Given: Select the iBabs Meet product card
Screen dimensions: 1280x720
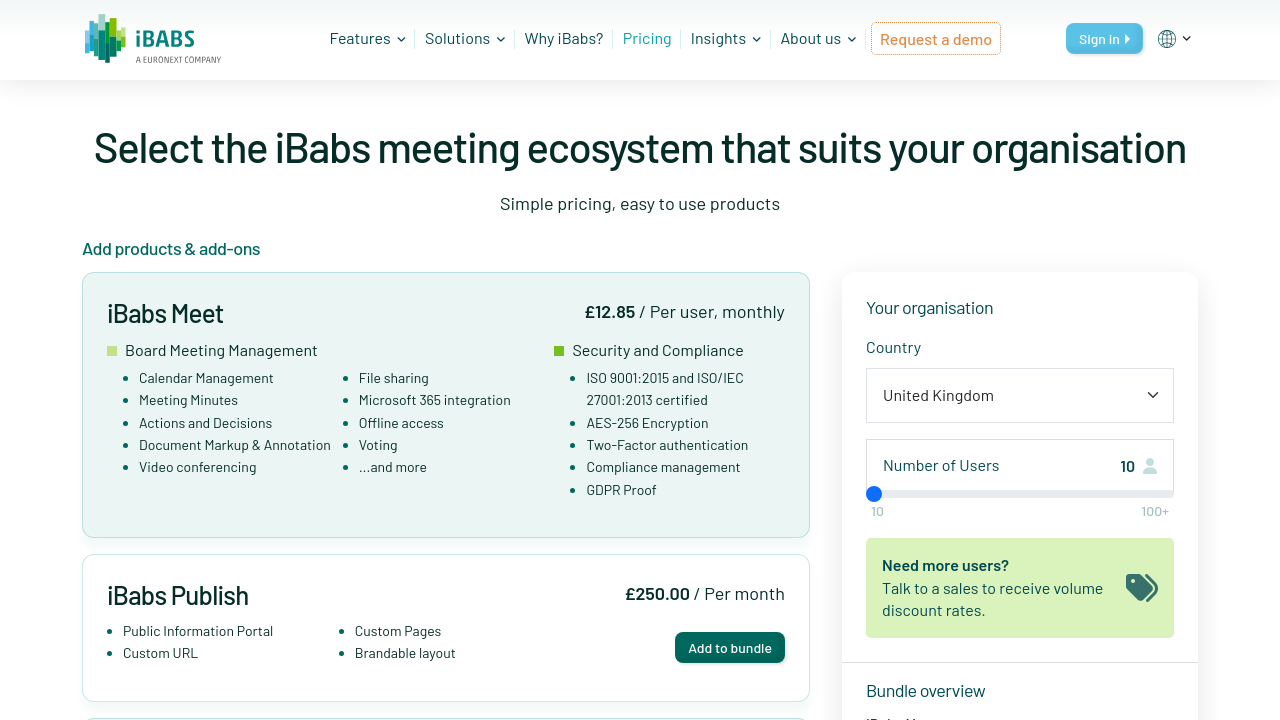Looking at the screenshot, I should [x=446, y=404].
